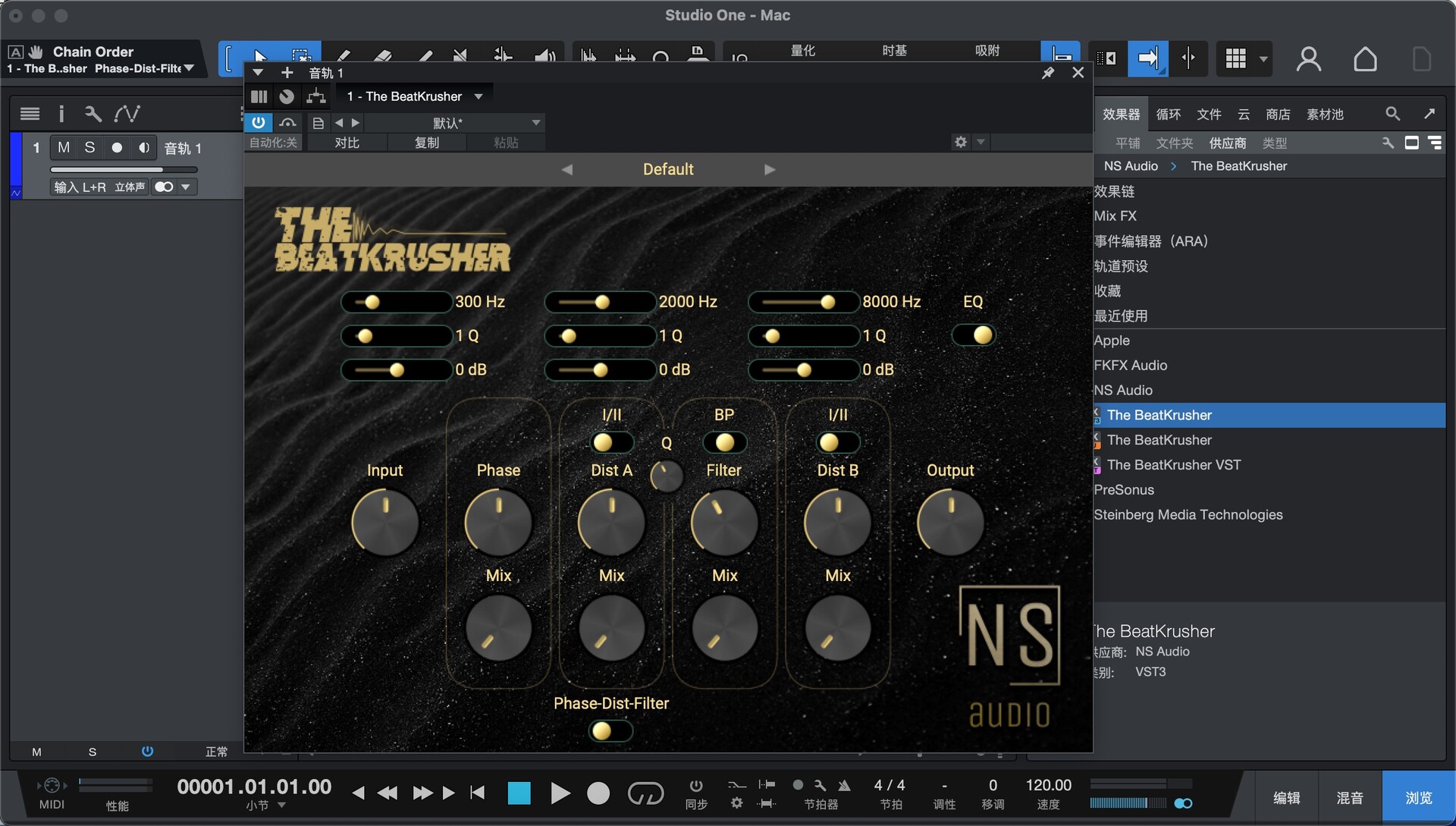Pin the plugin window
The width and height of the screenshot is (1456, 826).
click(1048, 73)
